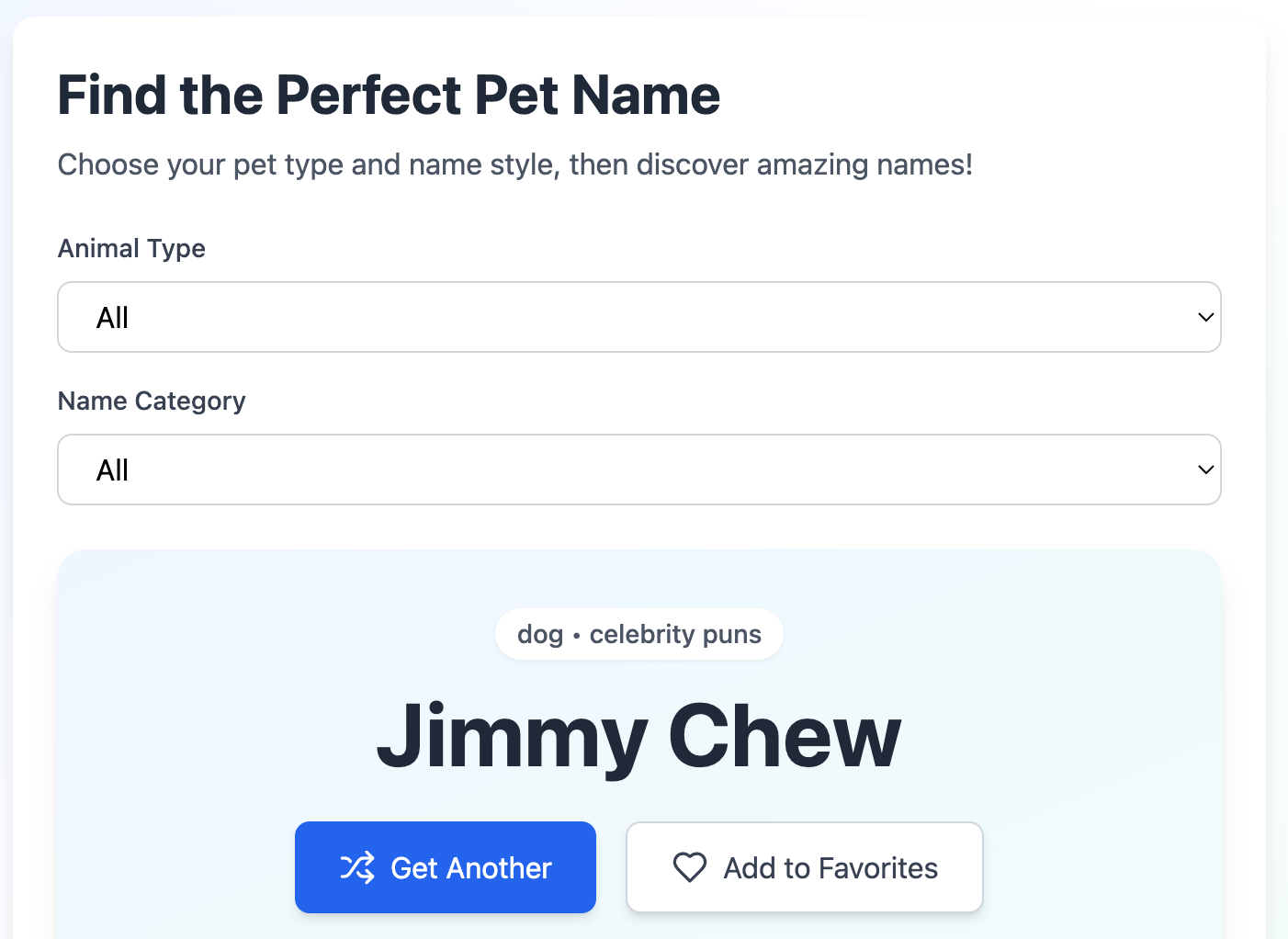Image resolution: width=1288 pixels, height=939 pixels.
Task: Click the "Find the Perfect Pet Name" heading
Action: (389, 95)
